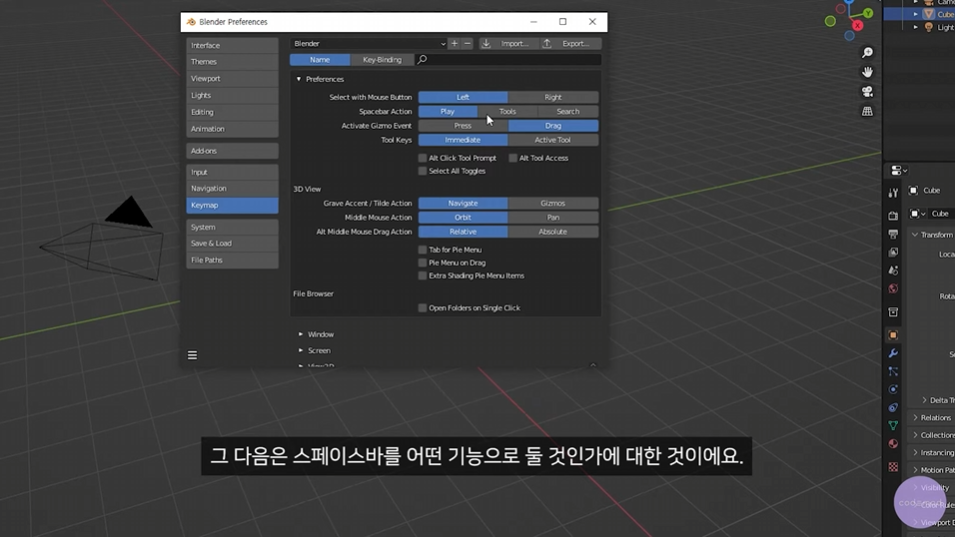This screenshot has height=537, width=955.
Task: Set Alt Middle Mouse Drag to Absolute
Action: click(x=553, y=232)
